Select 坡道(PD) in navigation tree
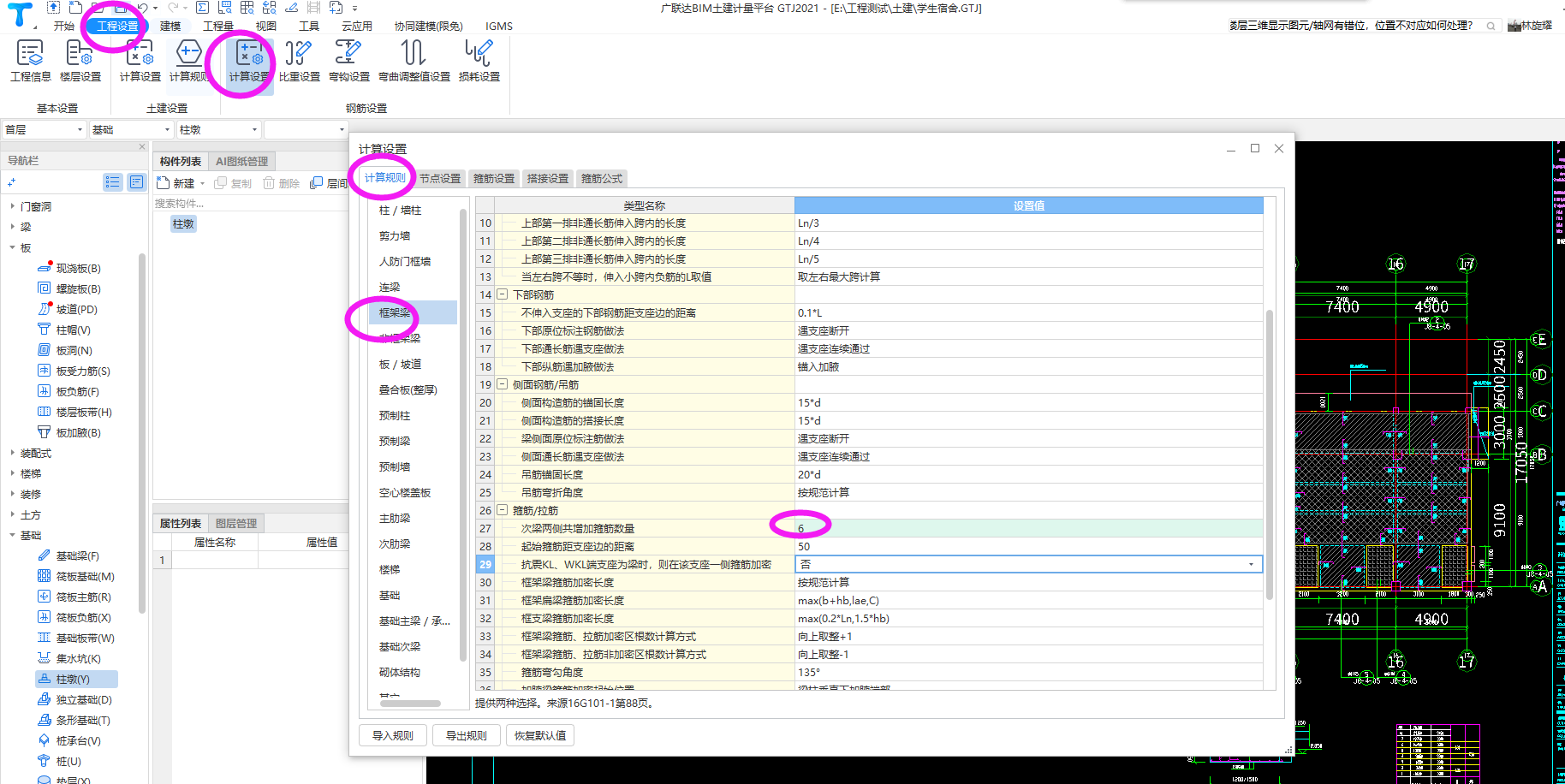Viewport: 1565px width, 784px height. point(68,309)
